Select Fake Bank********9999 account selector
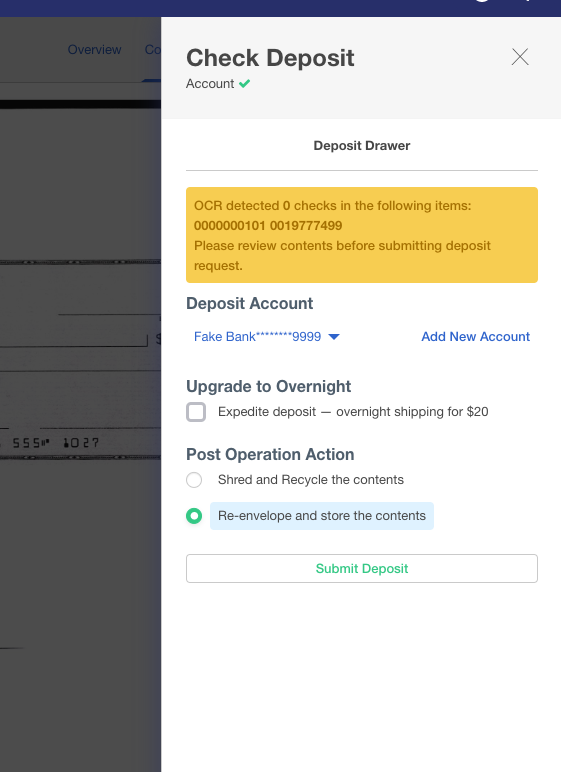This screenshot has width=561, height=772. click(266, 337)
